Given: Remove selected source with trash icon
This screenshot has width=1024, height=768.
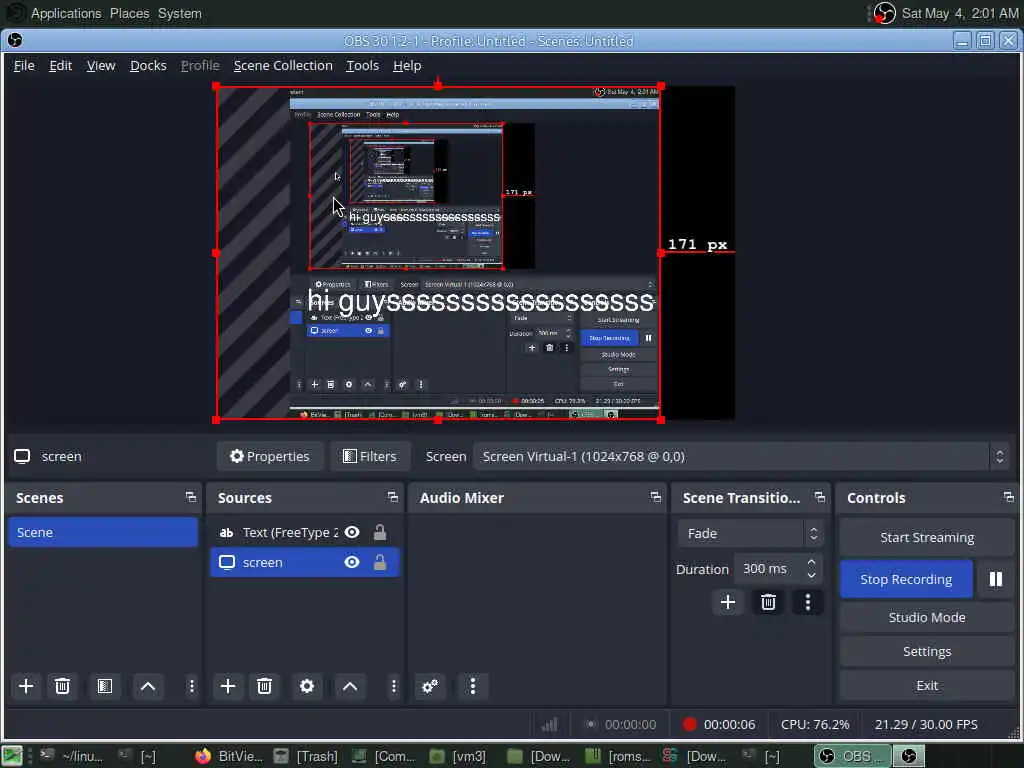Looking at the screenshot, I should 264,686.
